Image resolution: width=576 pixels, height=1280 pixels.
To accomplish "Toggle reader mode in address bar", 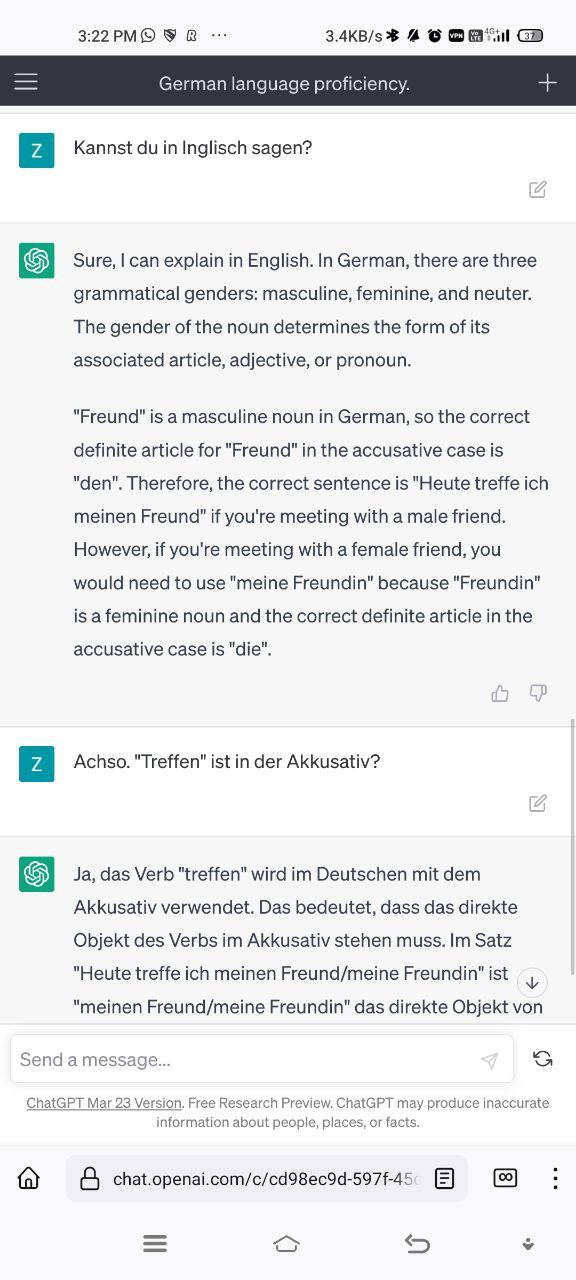I will [x=445, y=1179].
